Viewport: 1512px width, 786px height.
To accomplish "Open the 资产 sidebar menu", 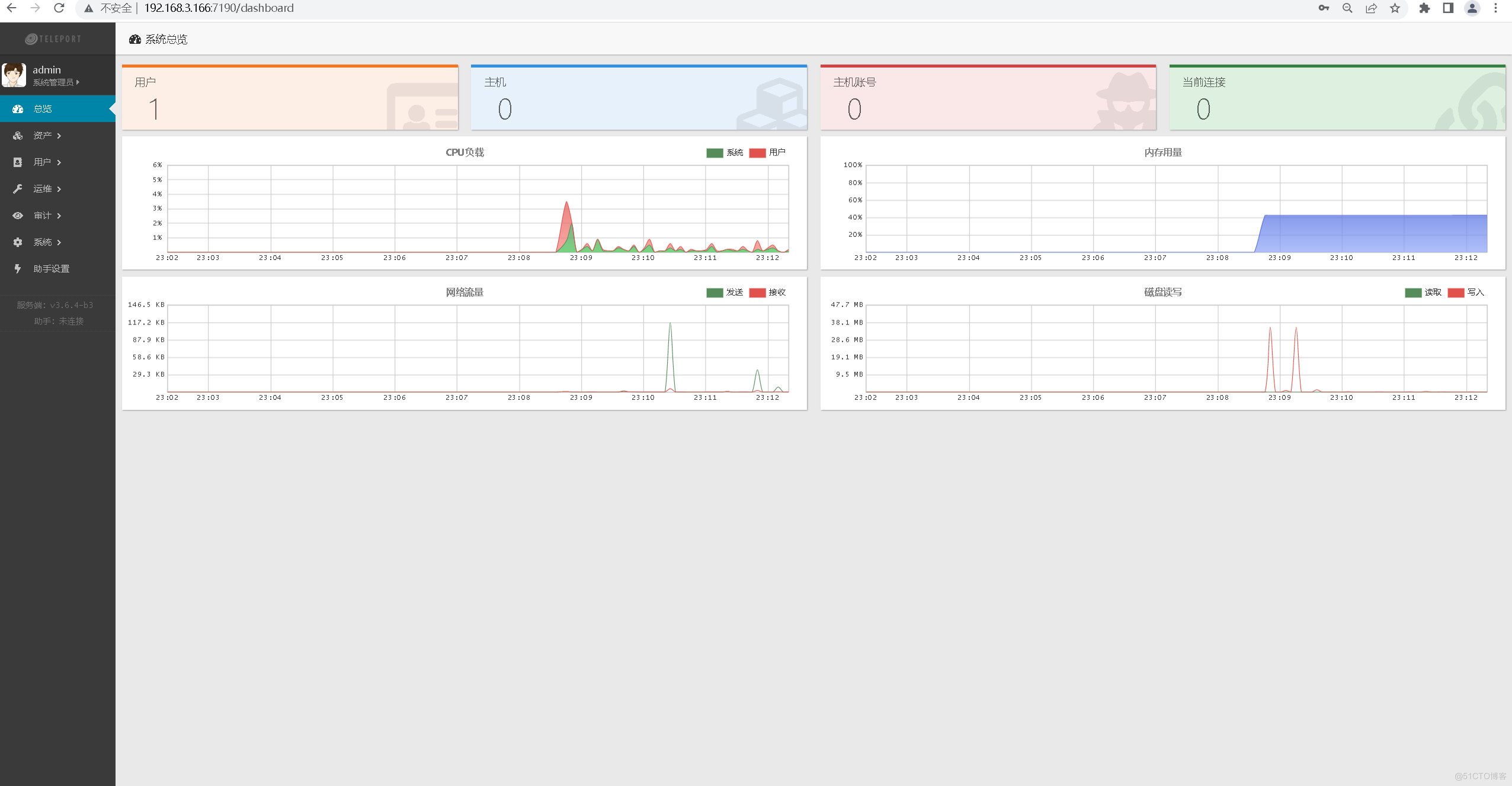I will pos(57,136).
